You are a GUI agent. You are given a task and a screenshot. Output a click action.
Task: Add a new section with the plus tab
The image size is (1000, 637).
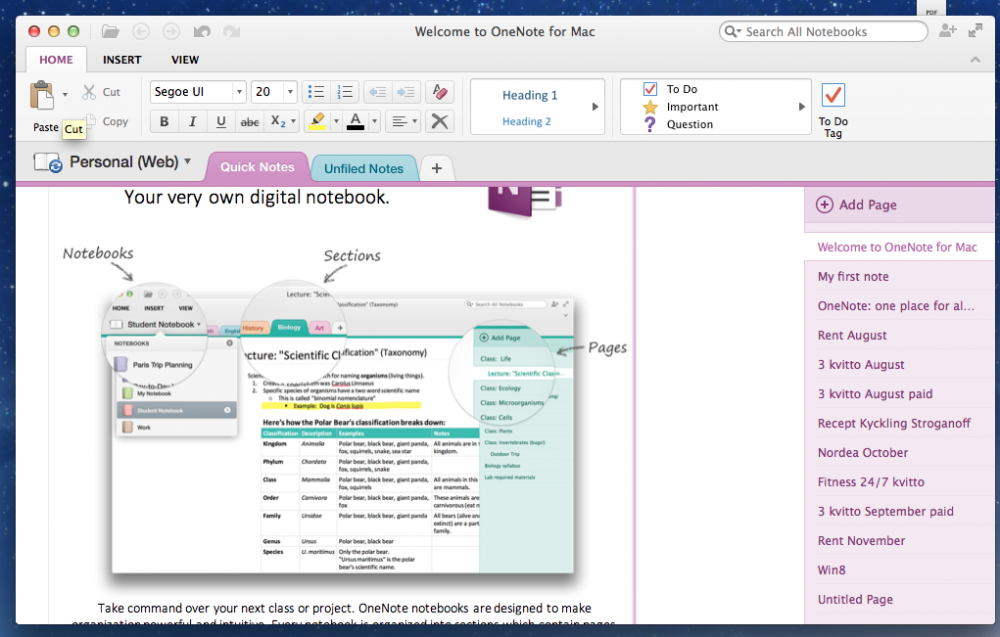437,168
